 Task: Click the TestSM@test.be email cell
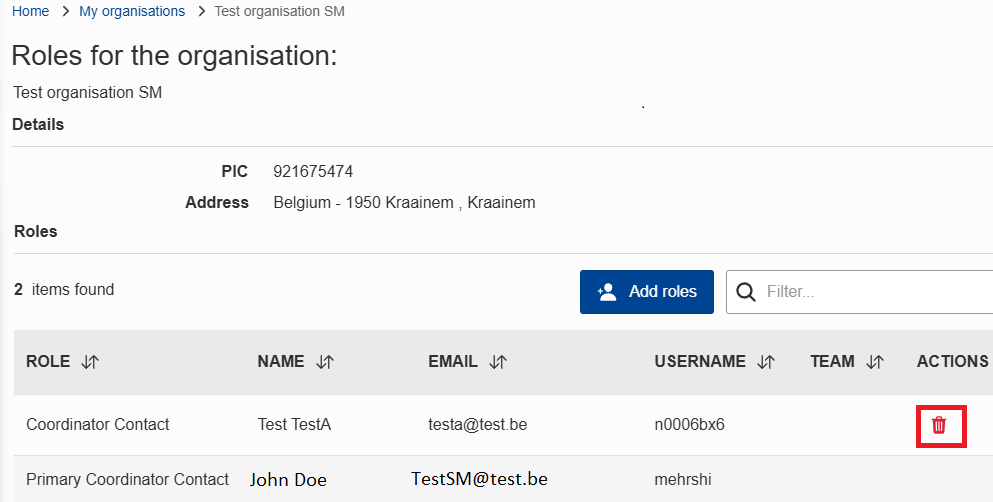point(479,479)
